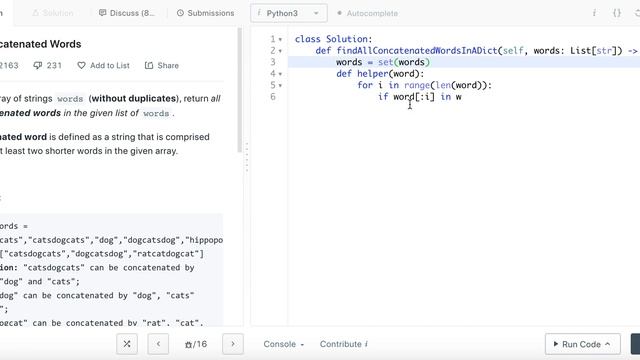Collapse code fold arrow on line 1
This screenshot has height=360, width=640.
[x=280, y=40]
